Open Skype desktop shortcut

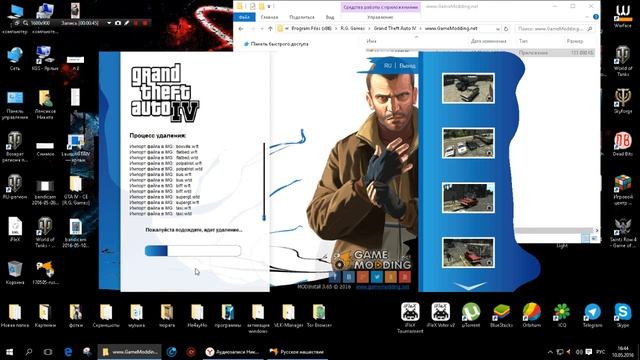click(x=622, y=316)
